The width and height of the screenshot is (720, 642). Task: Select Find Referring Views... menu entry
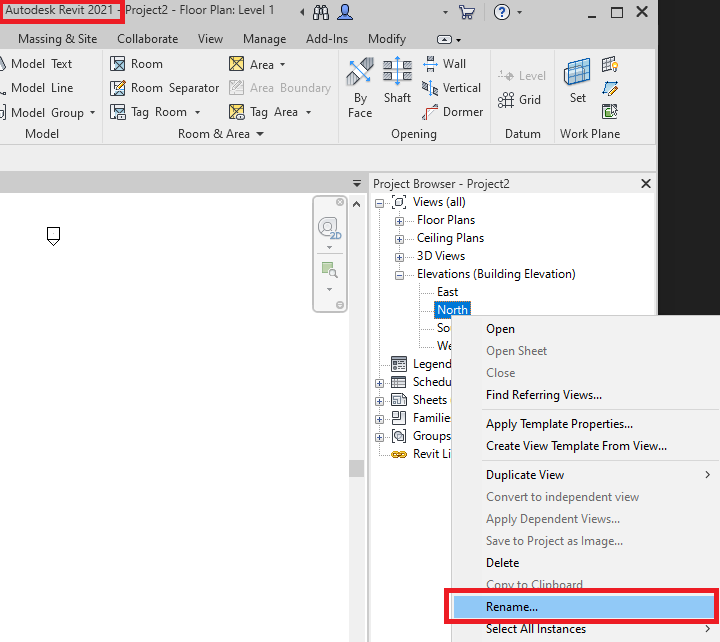[x=586, y=395]
